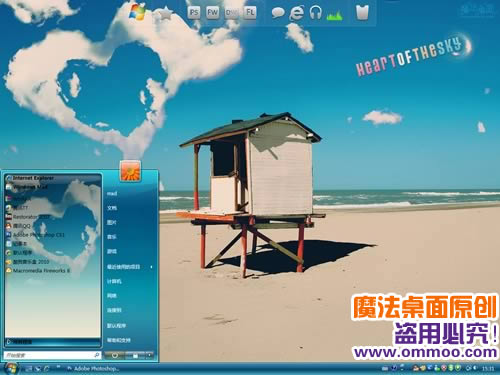This screenshot has height=375, width=500.
Task: Click the Photoshop CS3 icon in Start menu list
Action: [x=9, y=235]
